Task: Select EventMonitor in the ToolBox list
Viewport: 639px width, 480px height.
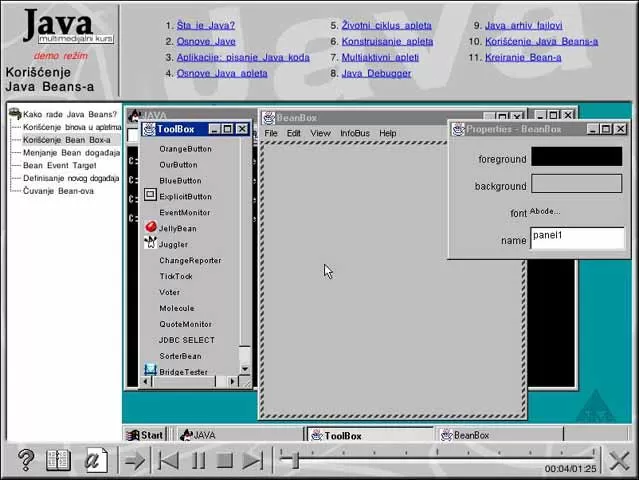Action: point(185,213)
